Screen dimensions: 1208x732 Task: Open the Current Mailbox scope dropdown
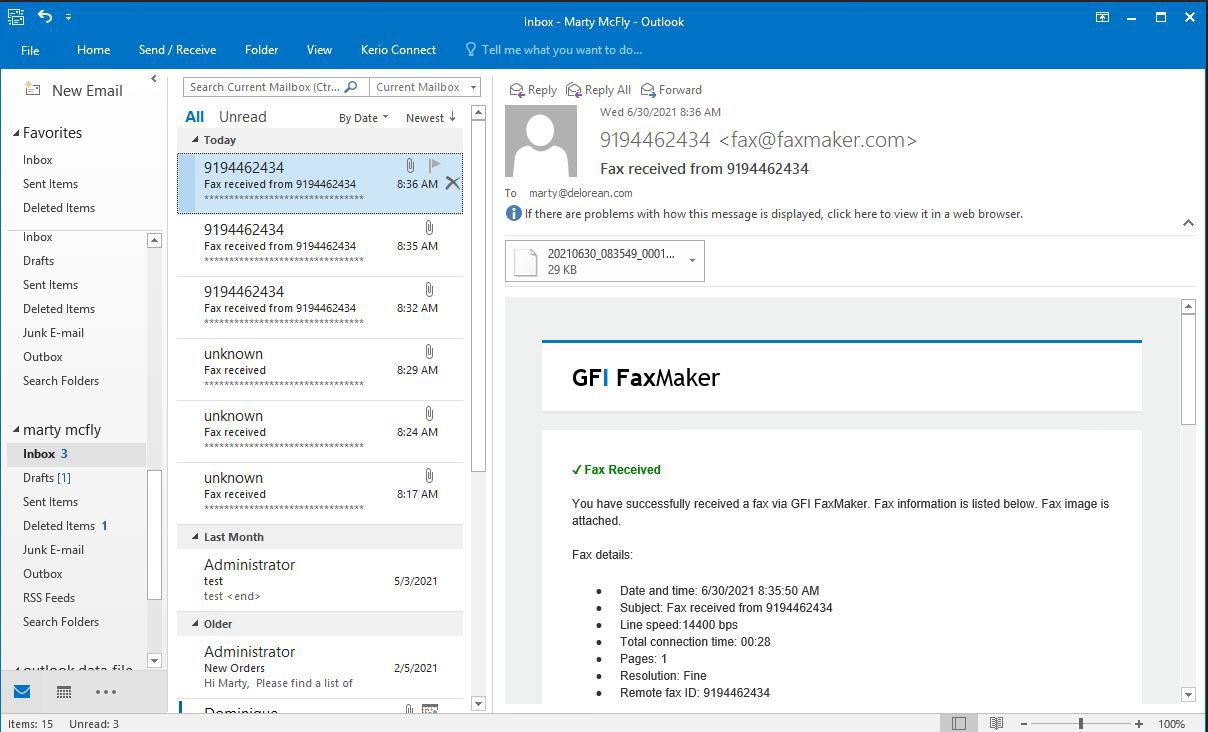tap(425, 87)
